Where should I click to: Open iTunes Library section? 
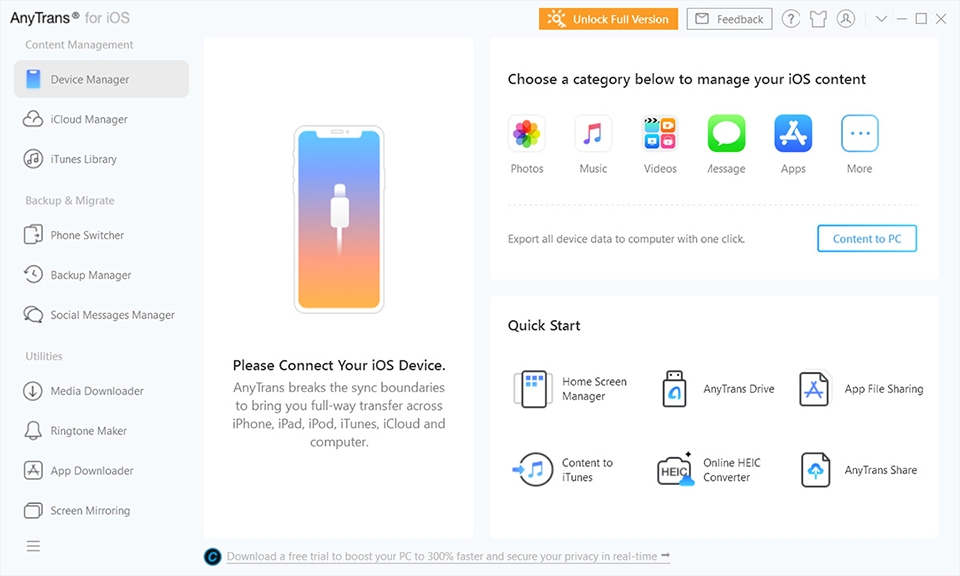[x=101, y=159]
